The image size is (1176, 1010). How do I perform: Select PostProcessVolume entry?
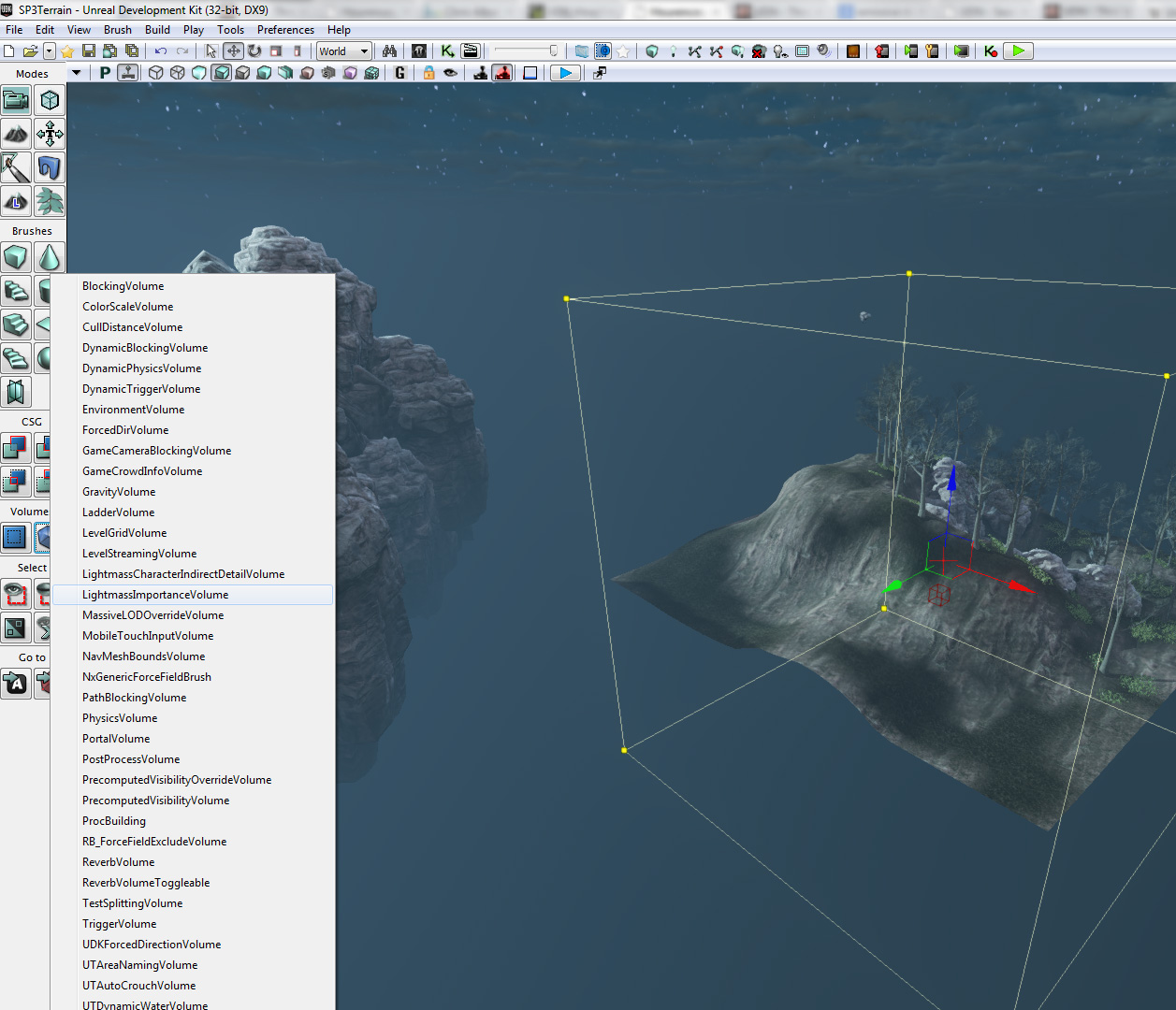click(193, 759)
